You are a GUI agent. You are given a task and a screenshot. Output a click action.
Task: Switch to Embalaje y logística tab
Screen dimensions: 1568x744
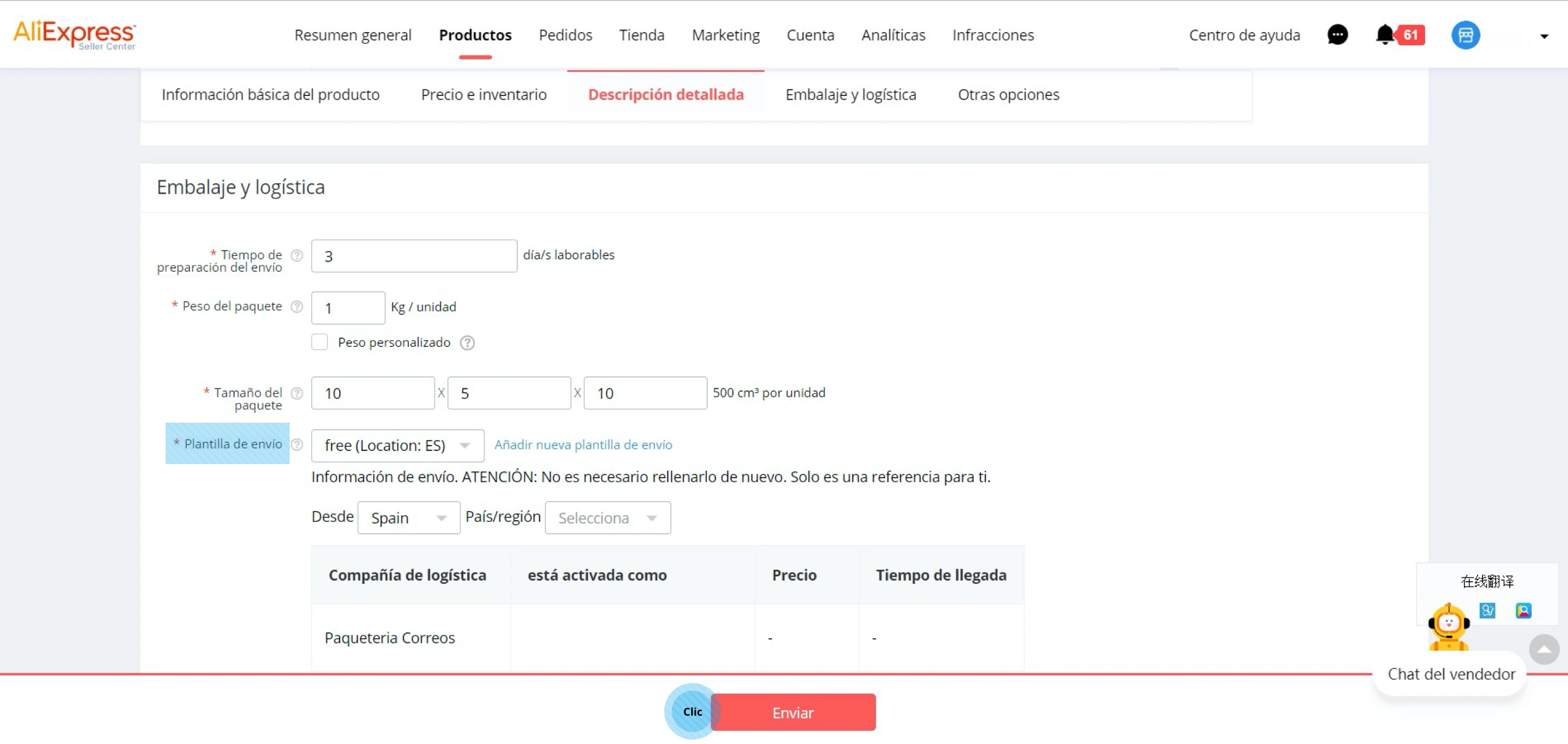(850, 94)
